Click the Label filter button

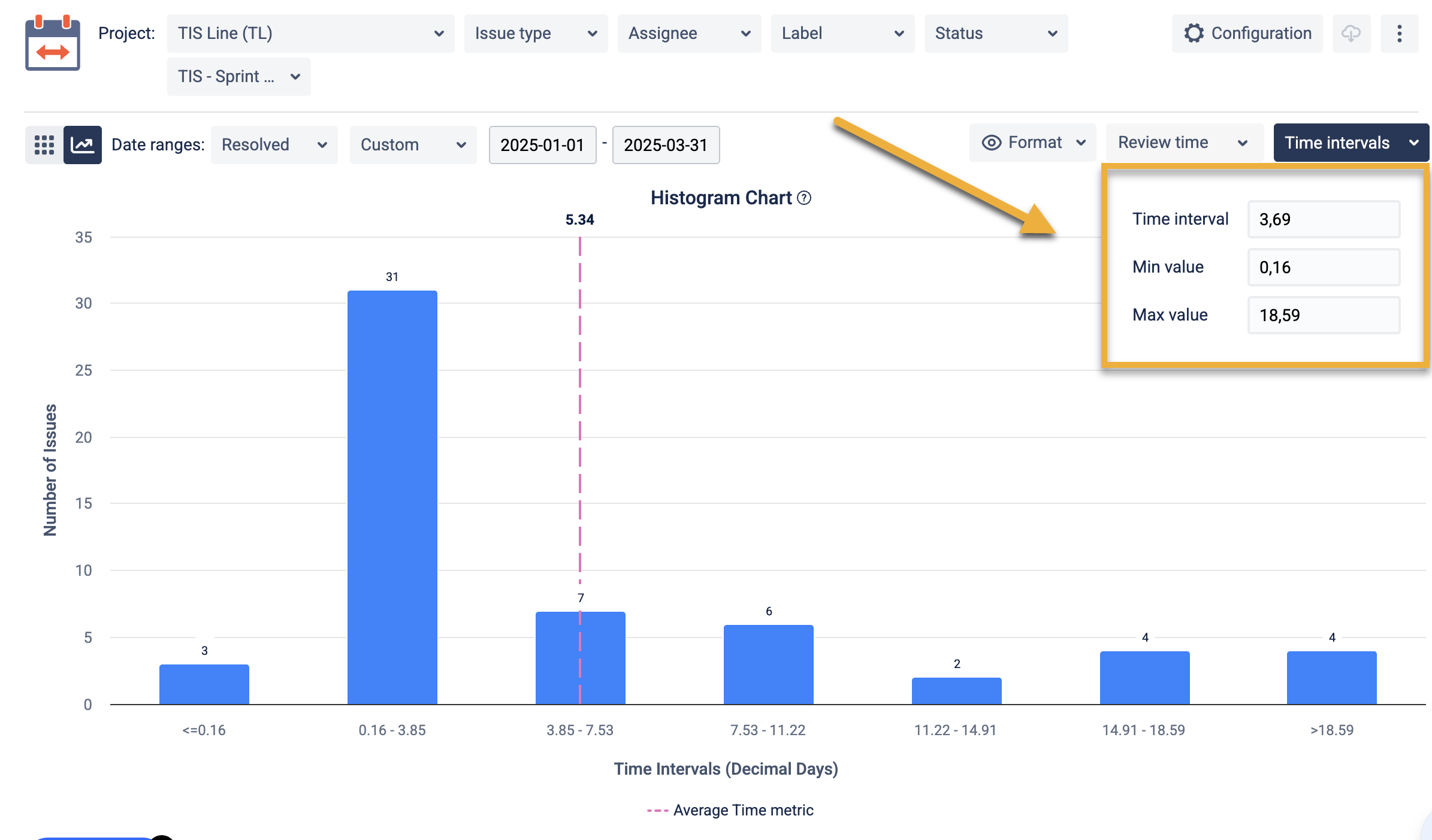pos(842,34)
